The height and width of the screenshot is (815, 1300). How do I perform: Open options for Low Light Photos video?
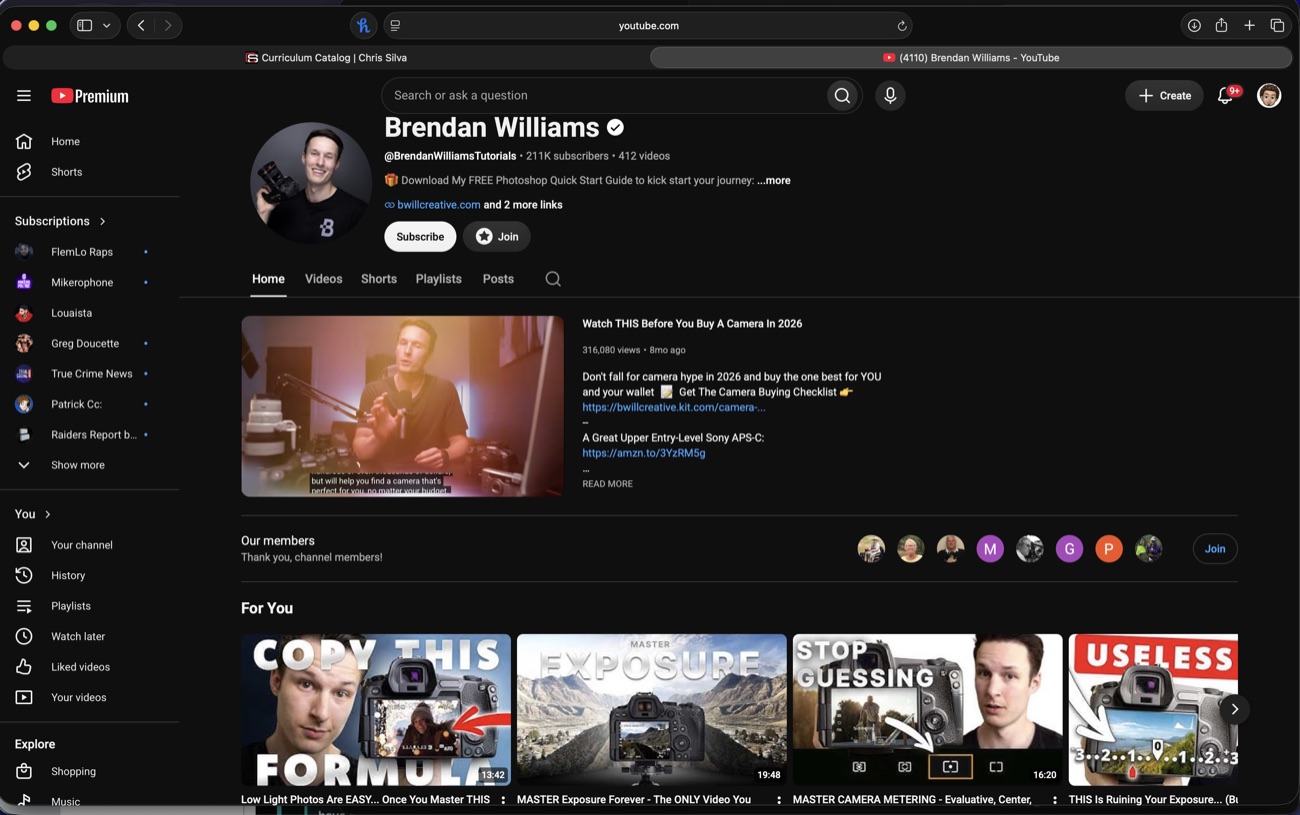[x=503, y=800]
